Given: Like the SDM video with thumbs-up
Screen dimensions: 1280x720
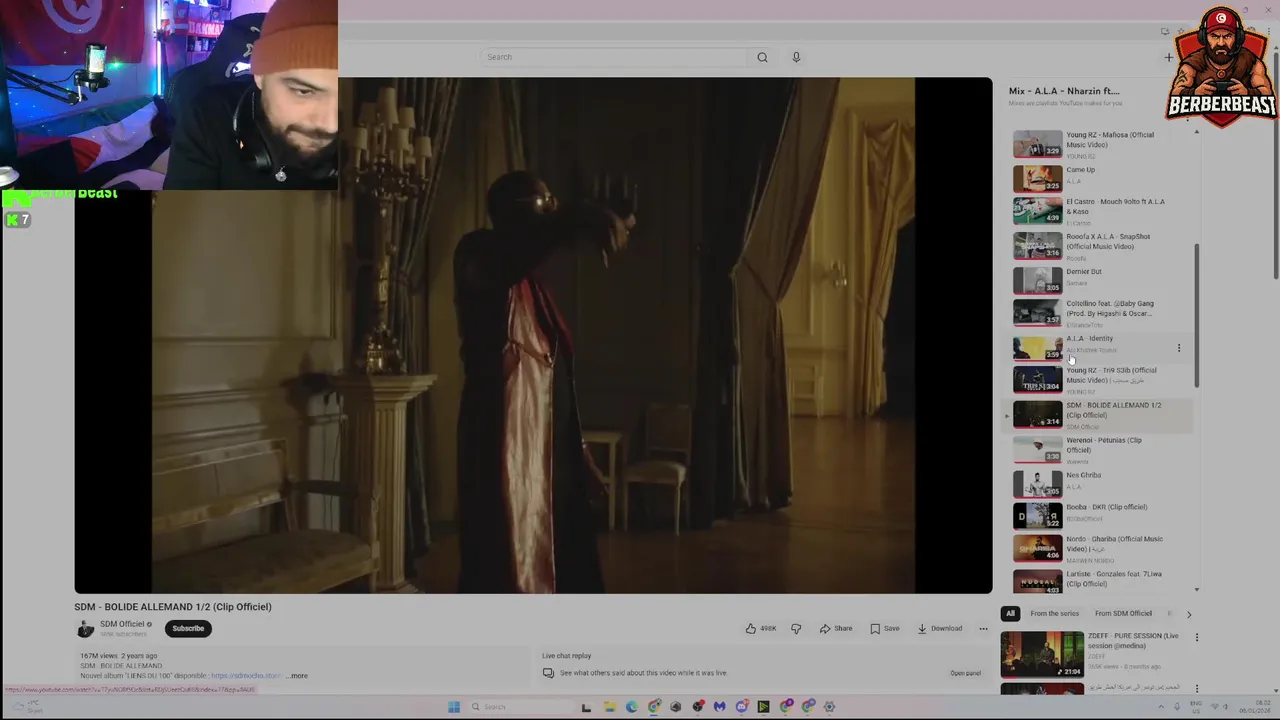Looking at the screenshot, I should [760, 628].
